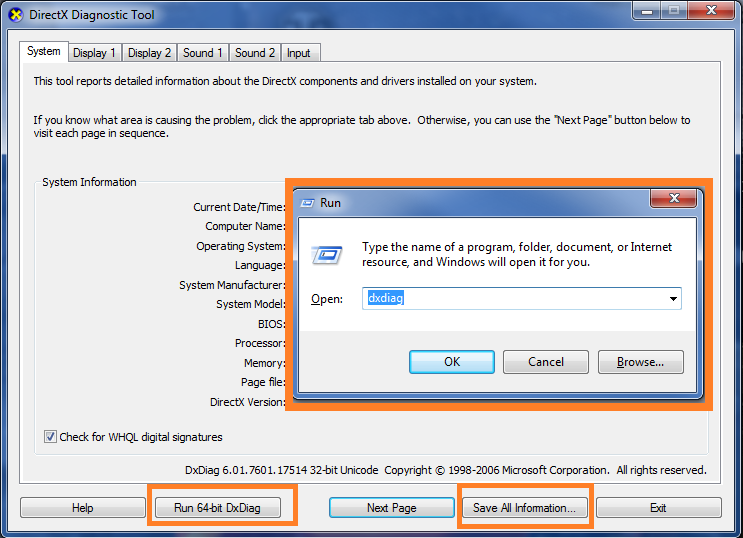The image size is (743, 538).
Task: Click Run 64-bit DxDiag button
Action: 217,508
